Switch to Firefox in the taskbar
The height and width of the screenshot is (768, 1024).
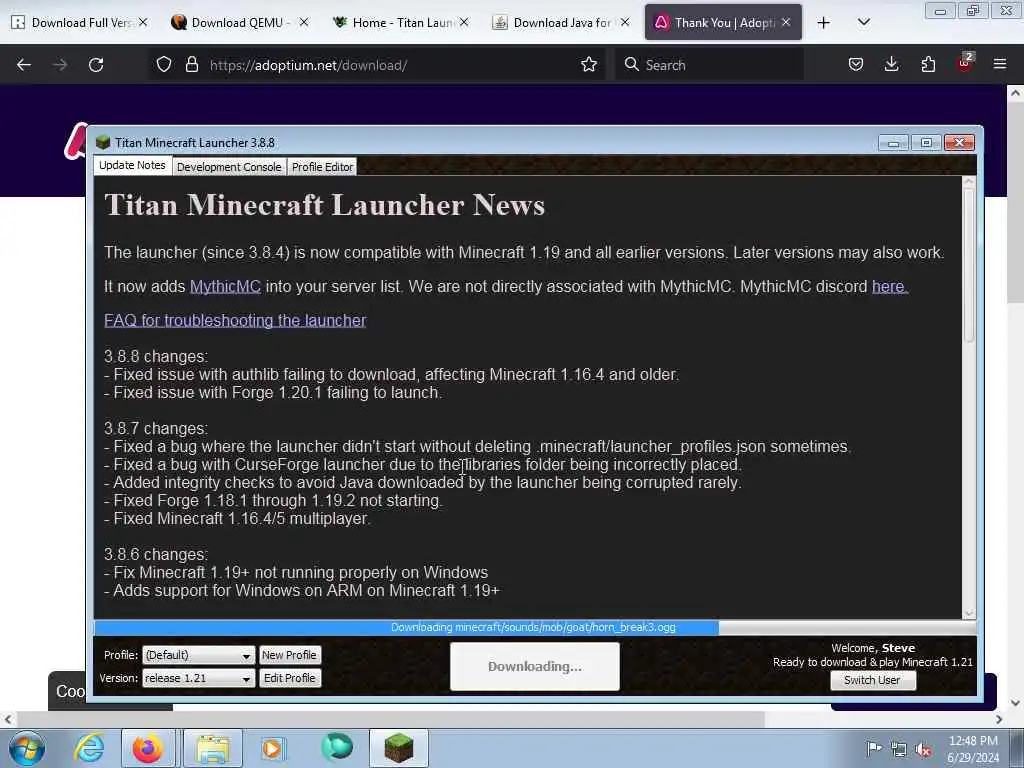point(148,748)
